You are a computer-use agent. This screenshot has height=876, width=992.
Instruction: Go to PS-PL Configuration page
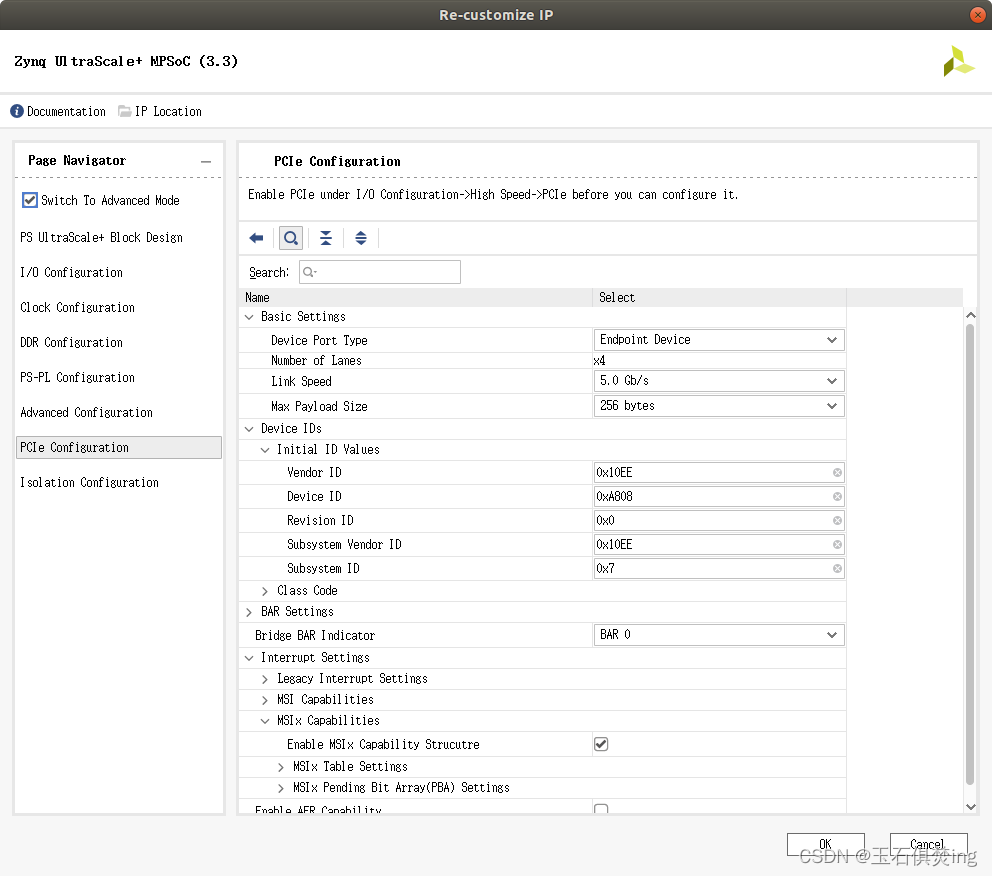77,378
